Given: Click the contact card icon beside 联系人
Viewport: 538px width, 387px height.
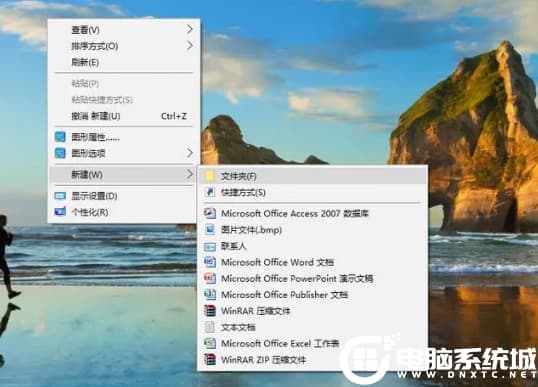Looking at the screenshot, I should 210,246.
